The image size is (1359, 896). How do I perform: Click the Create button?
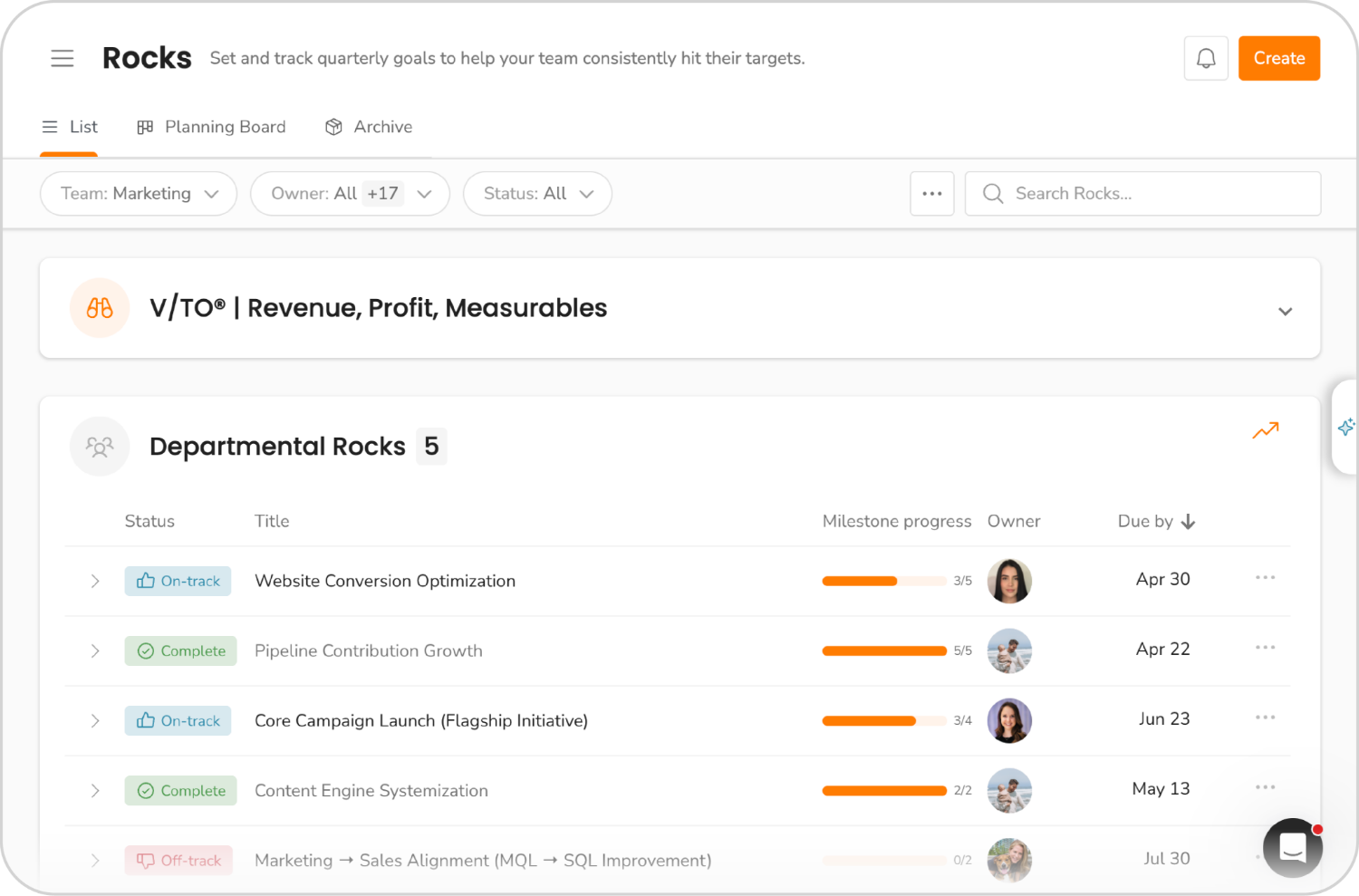tap(1278, 58)
